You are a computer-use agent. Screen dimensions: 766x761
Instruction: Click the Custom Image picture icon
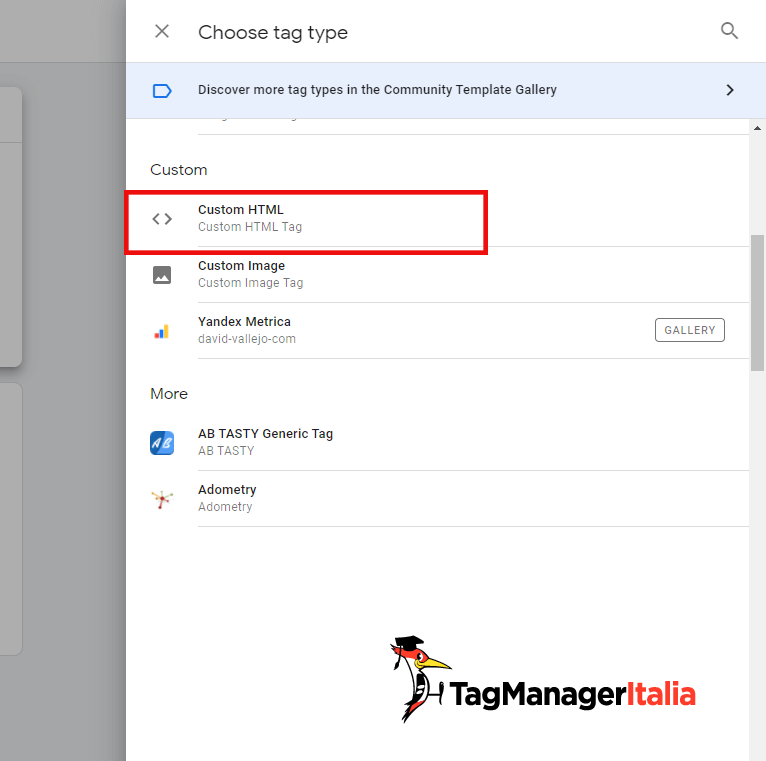coord(162,275)
